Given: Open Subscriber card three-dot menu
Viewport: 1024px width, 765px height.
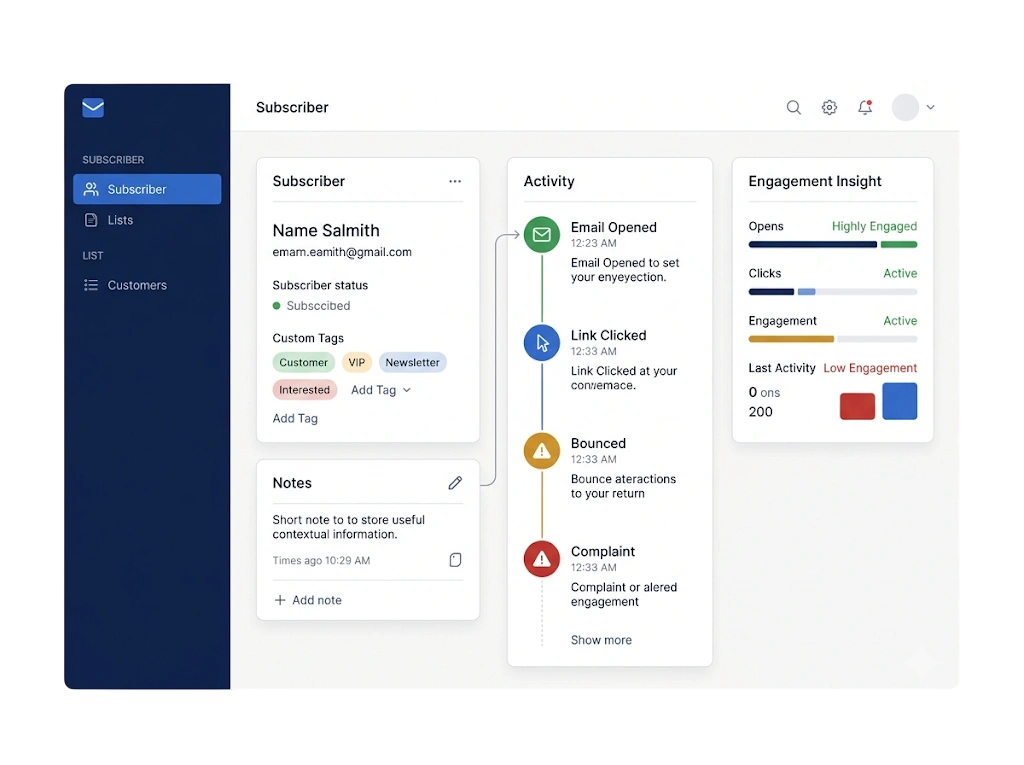Looking at the screenshot, I should [455, 181].
